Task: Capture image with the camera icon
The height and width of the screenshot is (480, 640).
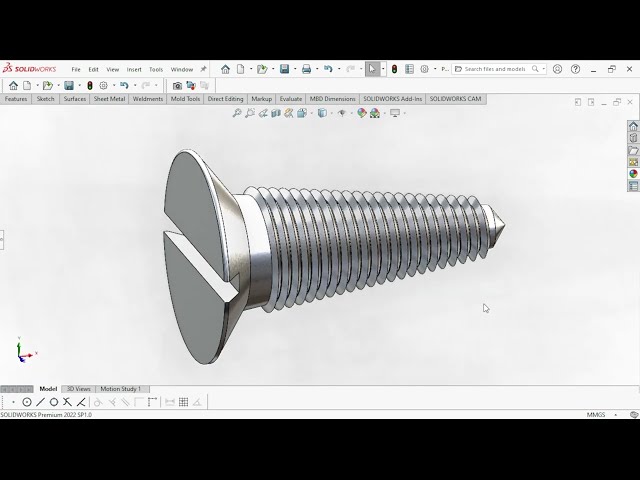Action: [x=177, y=86]
